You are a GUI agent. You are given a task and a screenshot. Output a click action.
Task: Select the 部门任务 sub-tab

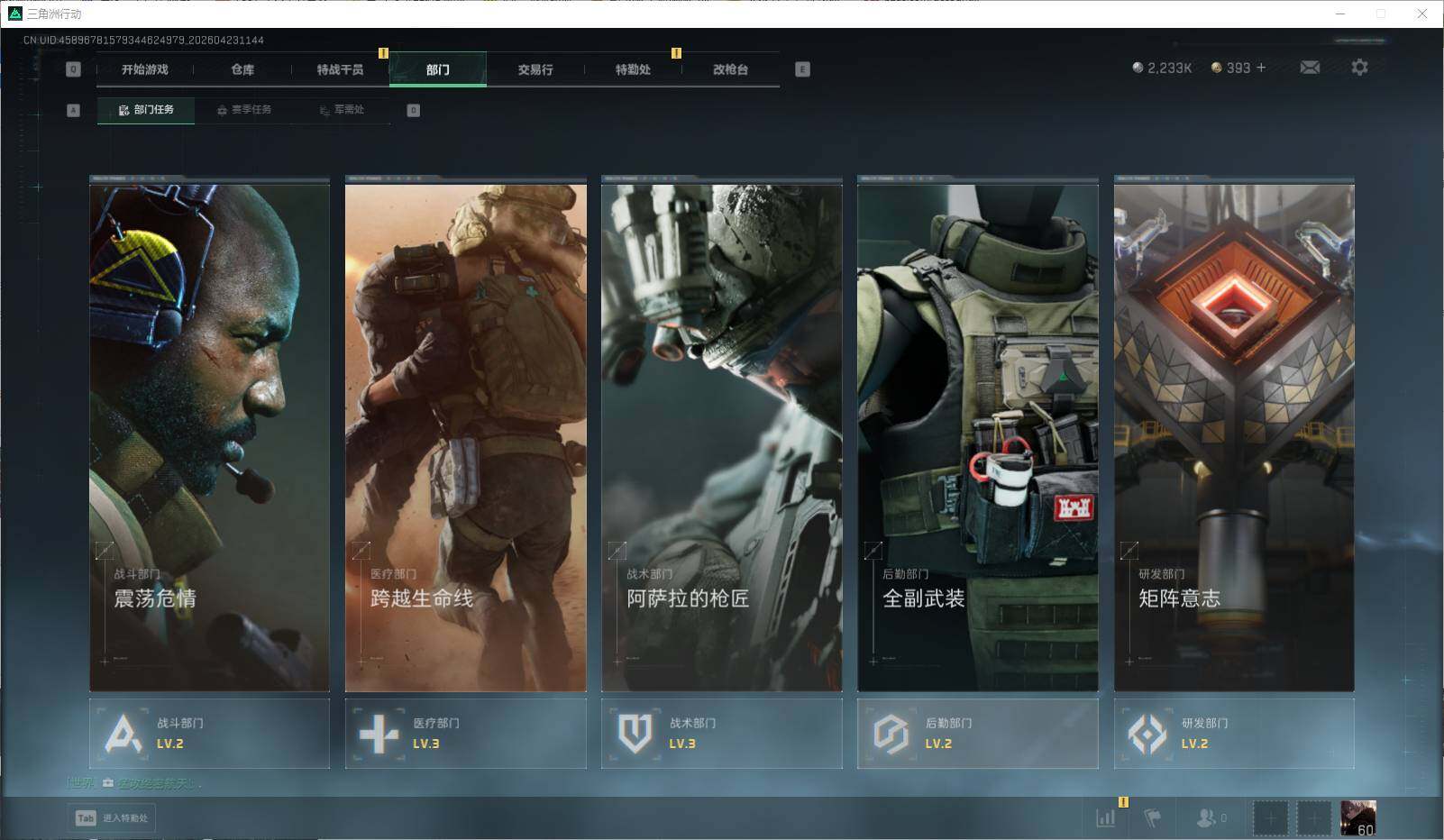click(146, 110)
